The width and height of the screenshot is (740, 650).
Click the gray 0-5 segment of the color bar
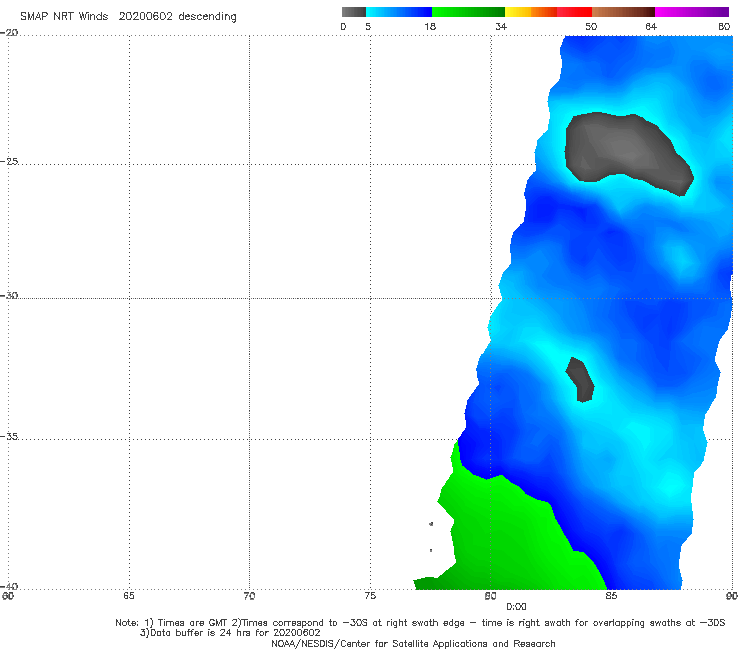(x=353, y=12)
